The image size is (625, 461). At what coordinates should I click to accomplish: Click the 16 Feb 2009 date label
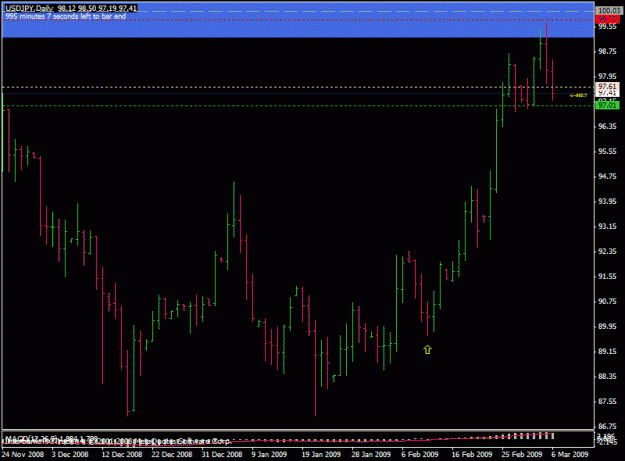click(472, 454)
